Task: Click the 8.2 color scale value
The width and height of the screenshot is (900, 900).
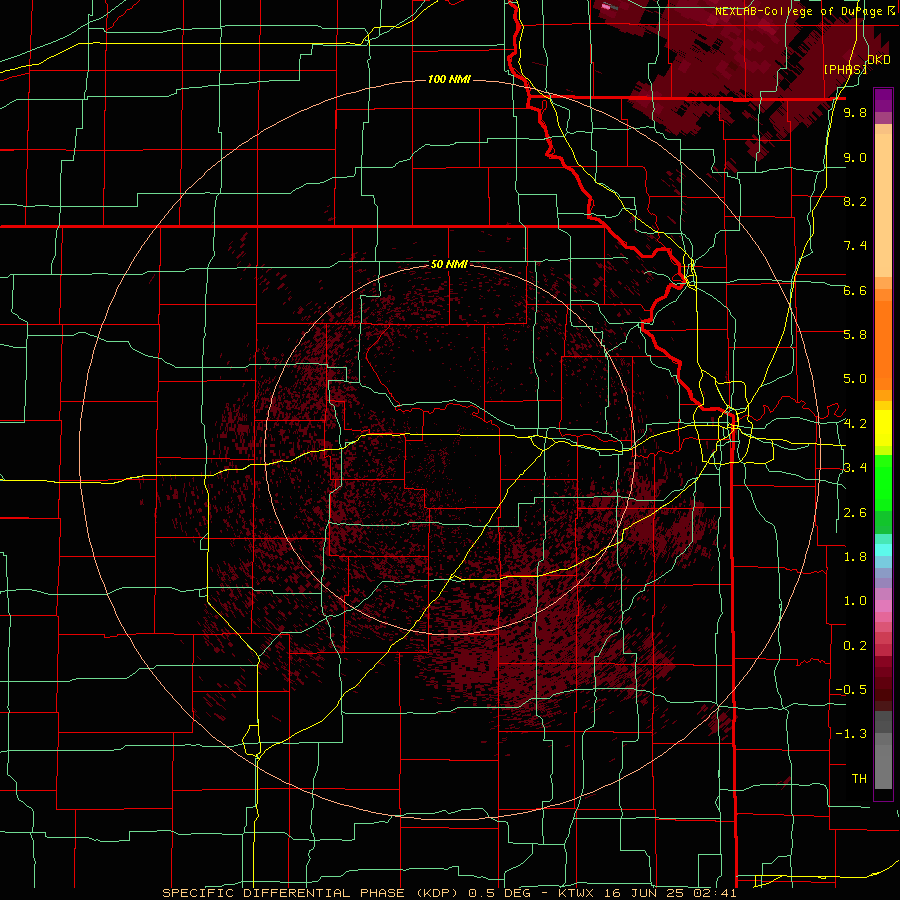Action: click(855, 201)
